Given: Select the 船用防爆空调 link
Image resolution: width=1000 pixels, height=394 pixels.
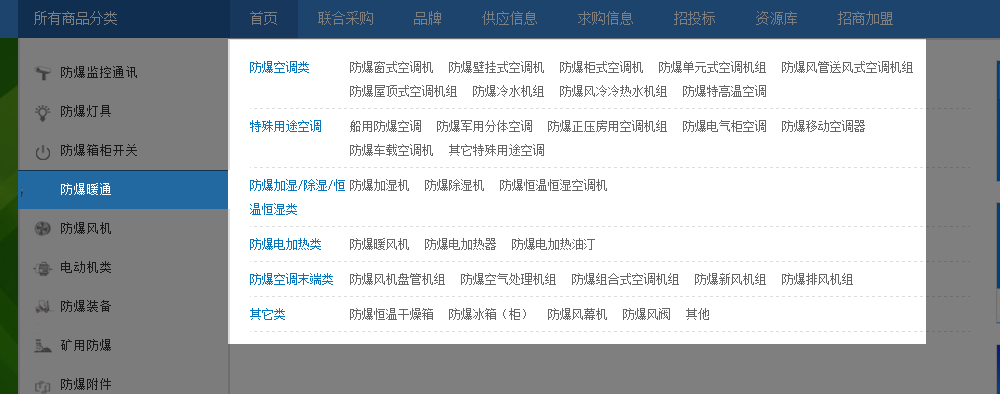Looking at the screenshot, I should [x=385, y=126].
